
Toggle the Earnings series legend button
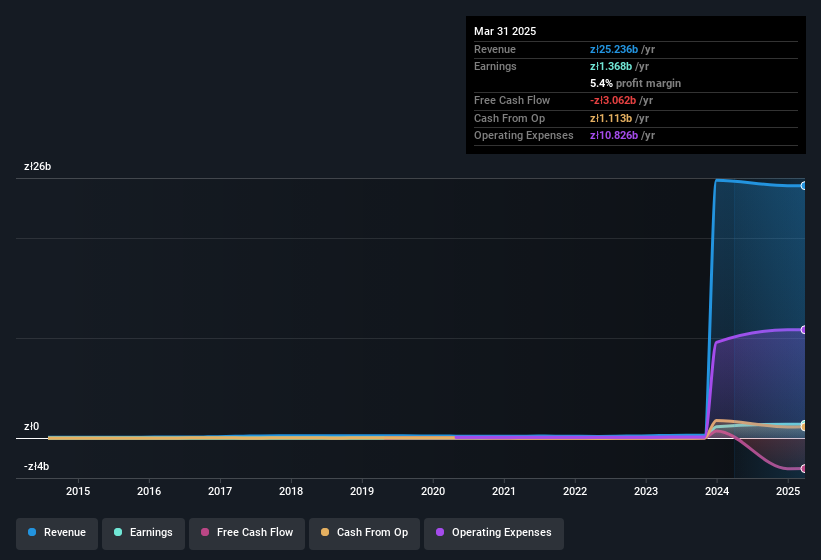pyautogui.click(x=143, y=533)
